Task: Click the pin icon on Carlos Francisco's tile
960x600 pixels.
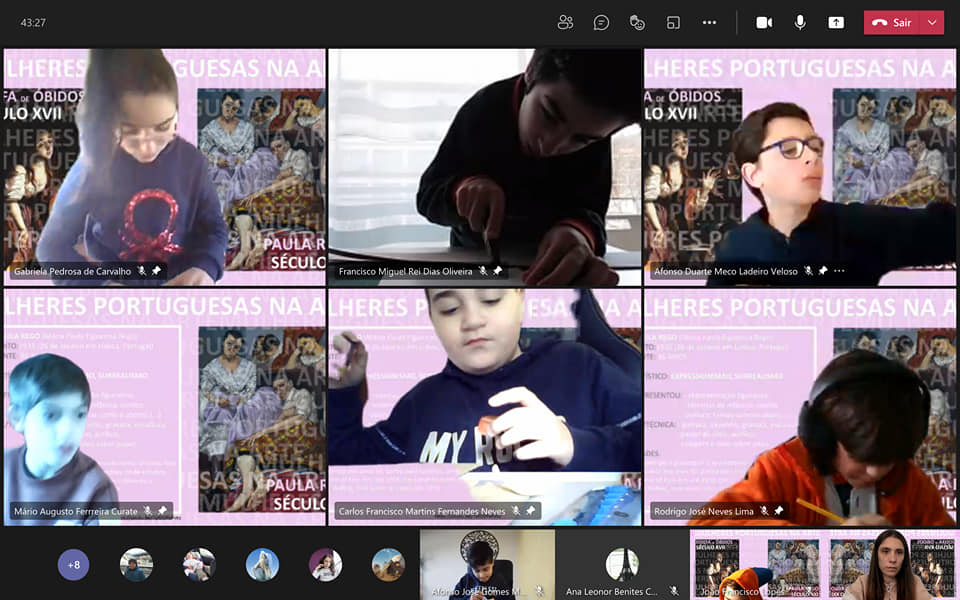Action: click(531, 511)
